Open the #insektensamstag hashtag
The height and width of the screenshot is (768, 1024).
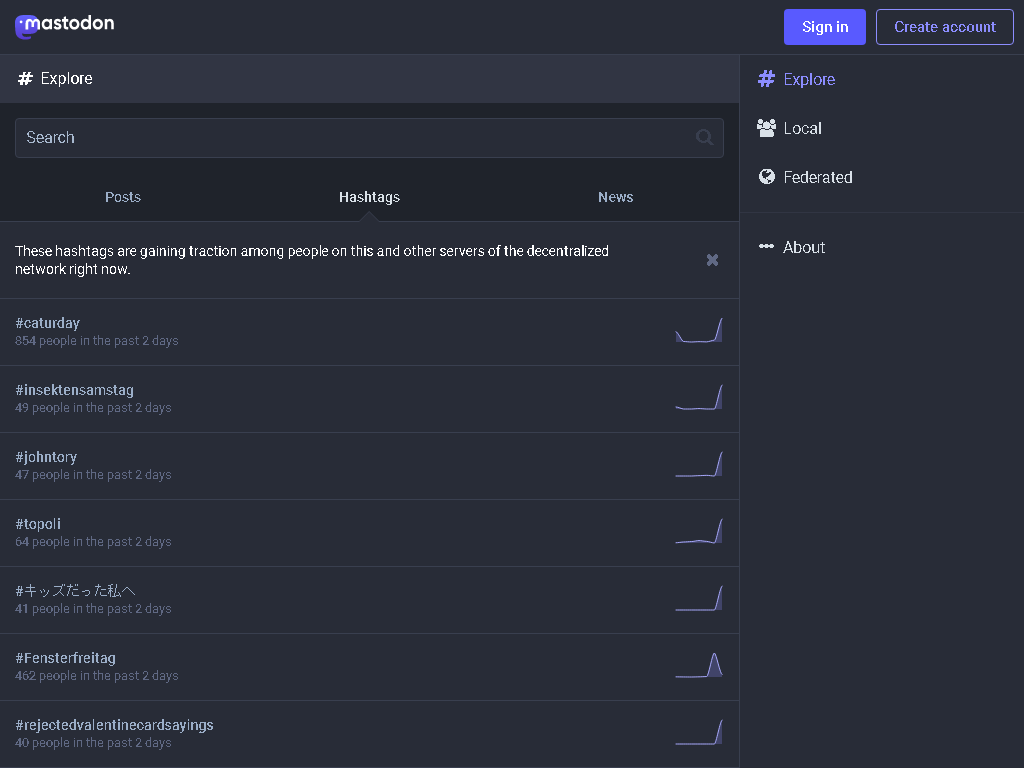[x=74, y=390]
